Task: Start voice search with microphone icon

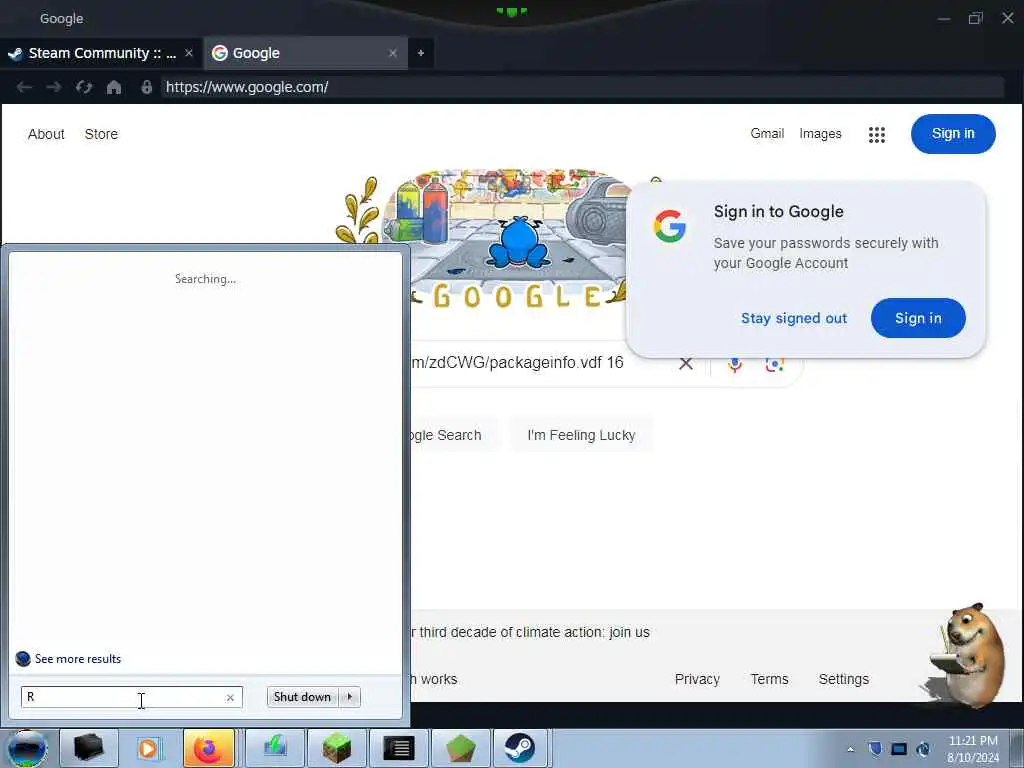Action: (x=735, y=364)
